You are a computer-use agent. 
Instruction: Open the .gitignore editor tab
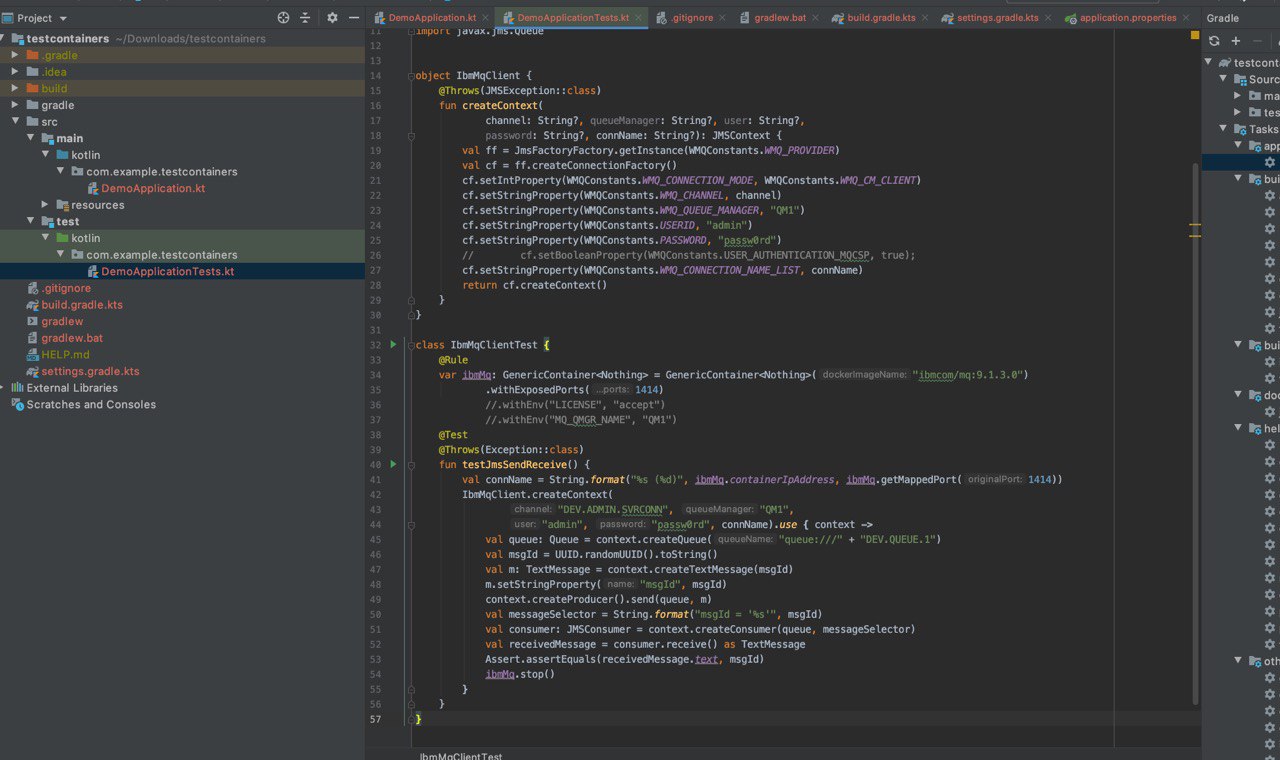[x=694, y=18]
